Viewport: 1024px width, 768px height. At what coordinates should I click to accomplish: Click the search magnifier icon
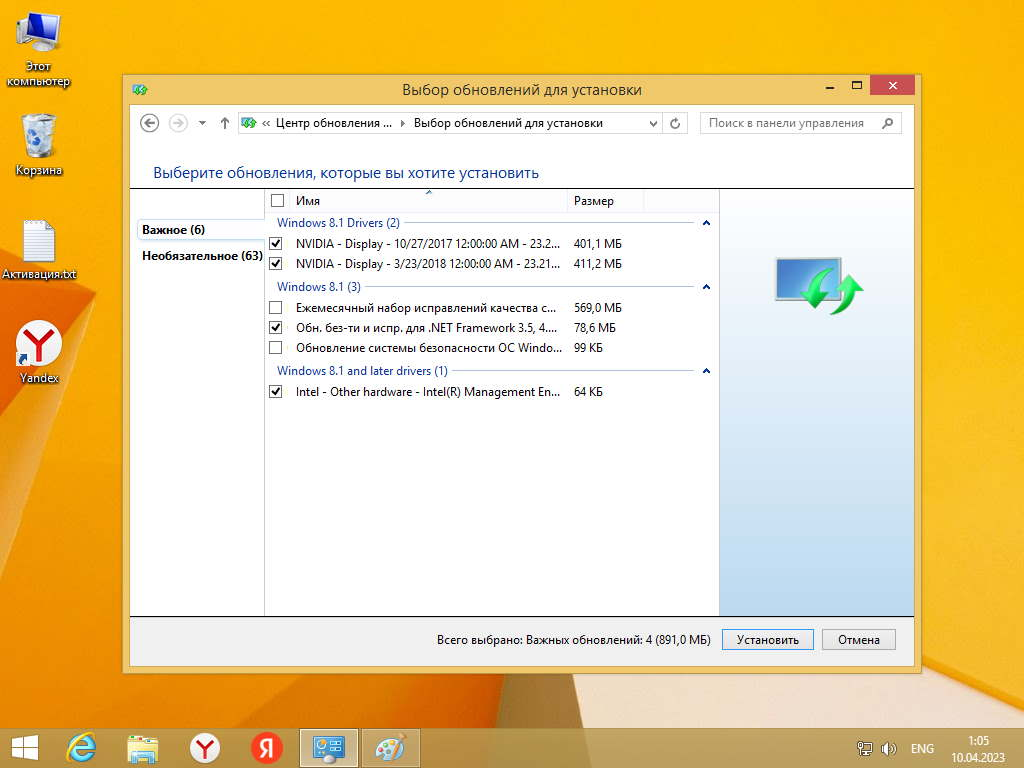point(888,122)
